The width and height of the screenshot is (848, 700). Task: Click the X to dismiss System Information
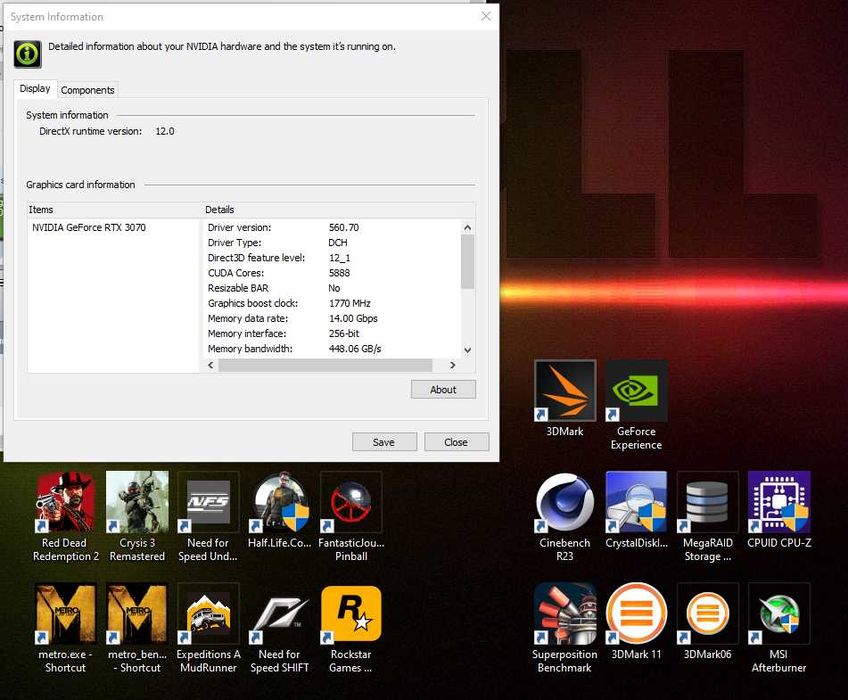486,16
